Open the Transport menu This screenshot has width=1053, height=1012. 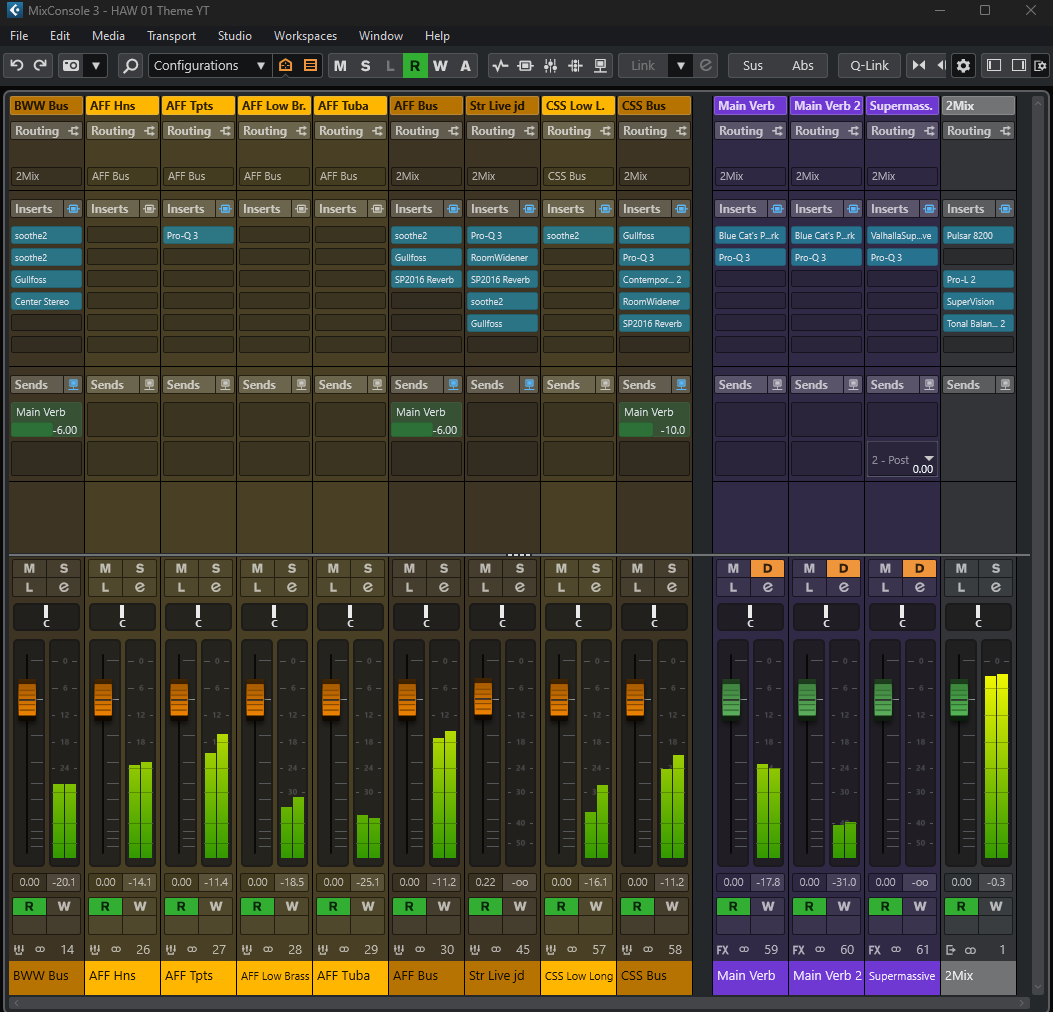tap(171, 36)
